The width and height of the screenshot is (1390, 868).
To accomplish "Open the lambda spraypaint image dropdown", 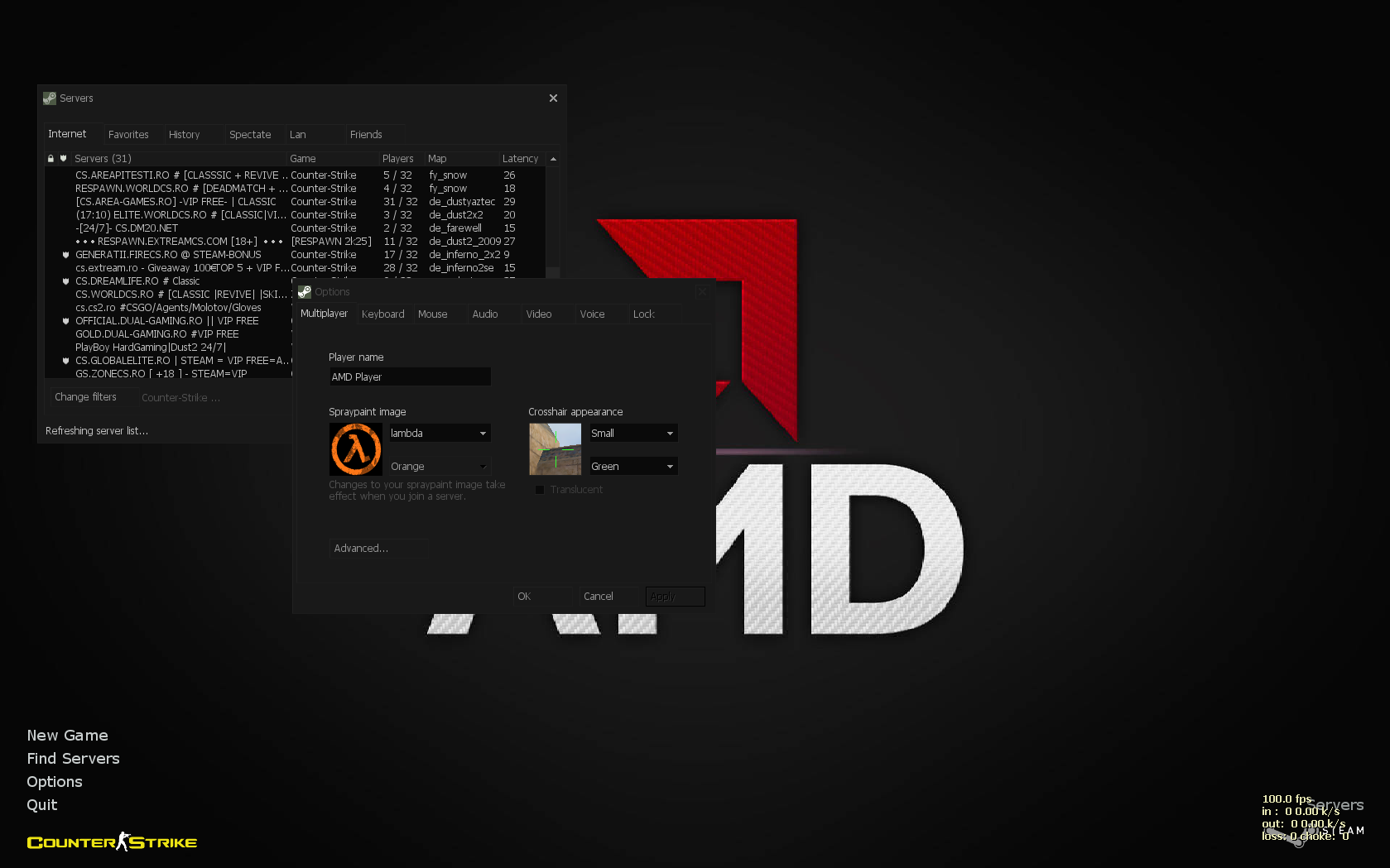I will [x=440, y=434].
